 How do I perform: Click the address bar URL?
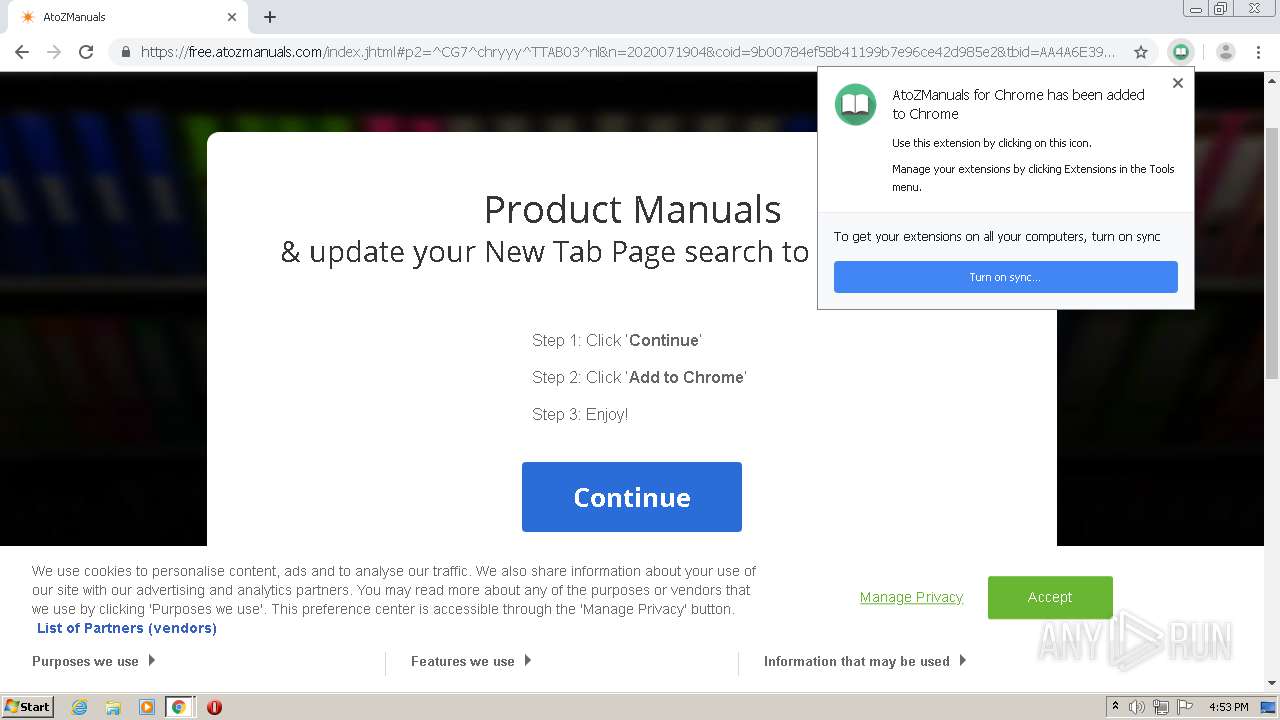(x=627, y=52)
